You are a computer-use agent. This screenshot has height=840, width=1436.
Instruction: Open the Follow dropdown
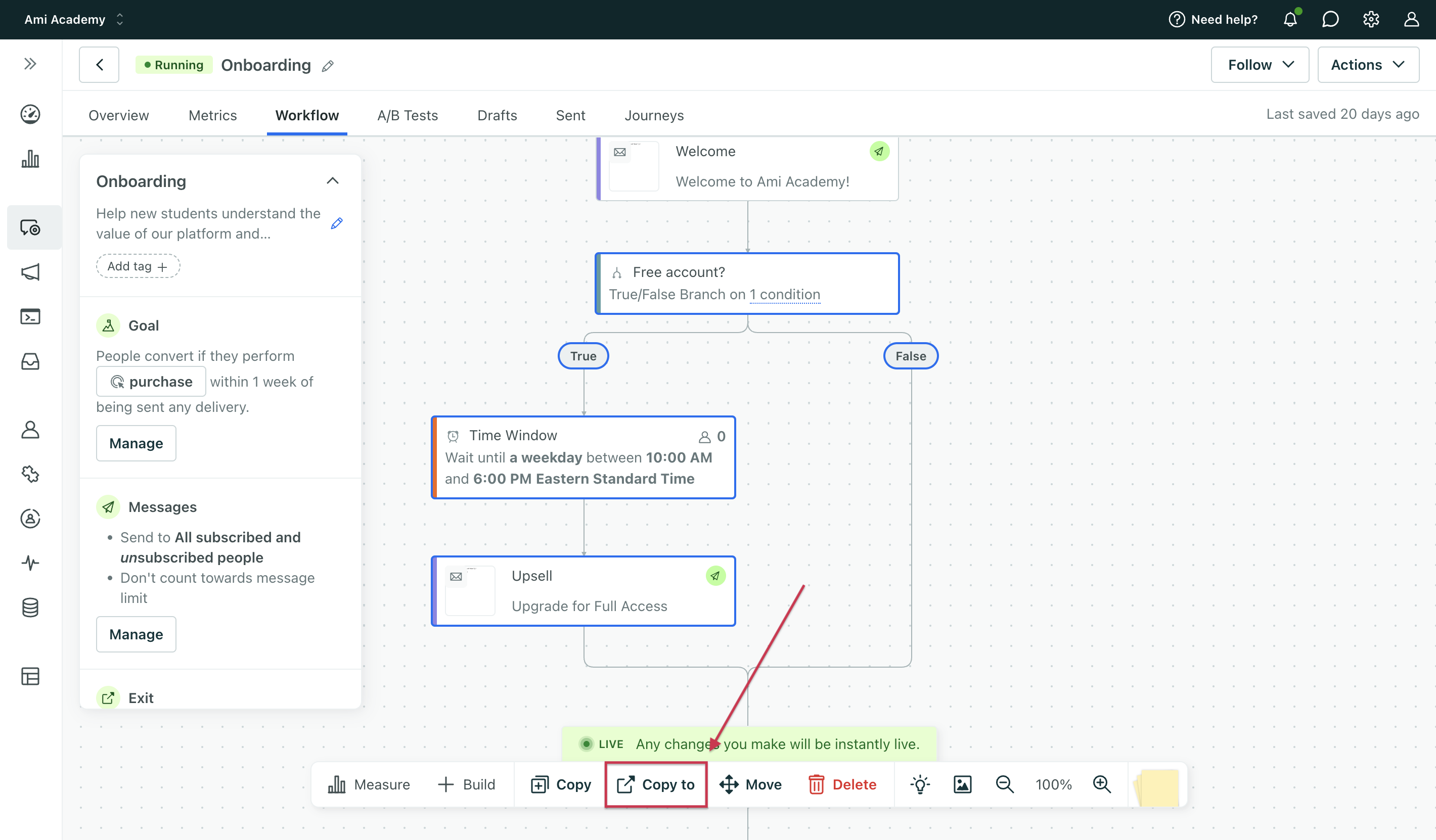click(1260, 65)
